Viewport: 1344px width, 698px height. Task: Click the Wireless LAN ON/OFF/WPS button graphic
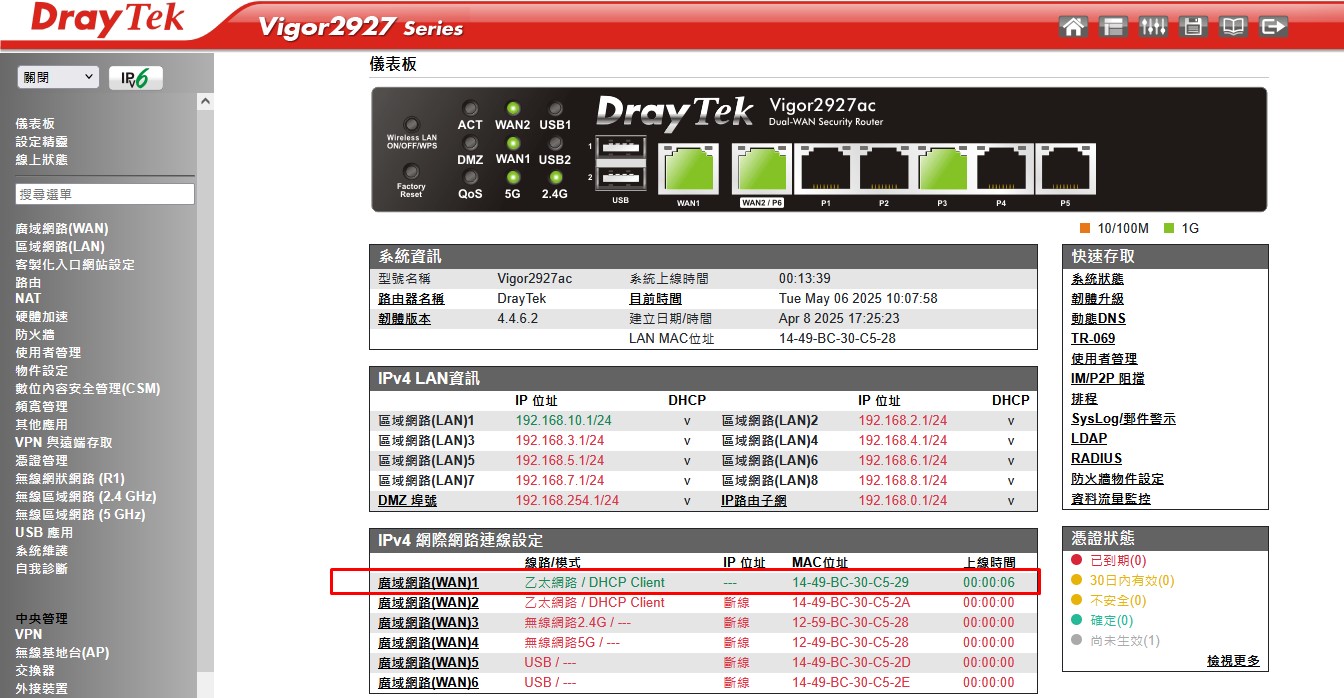click(x=411, y=125)
